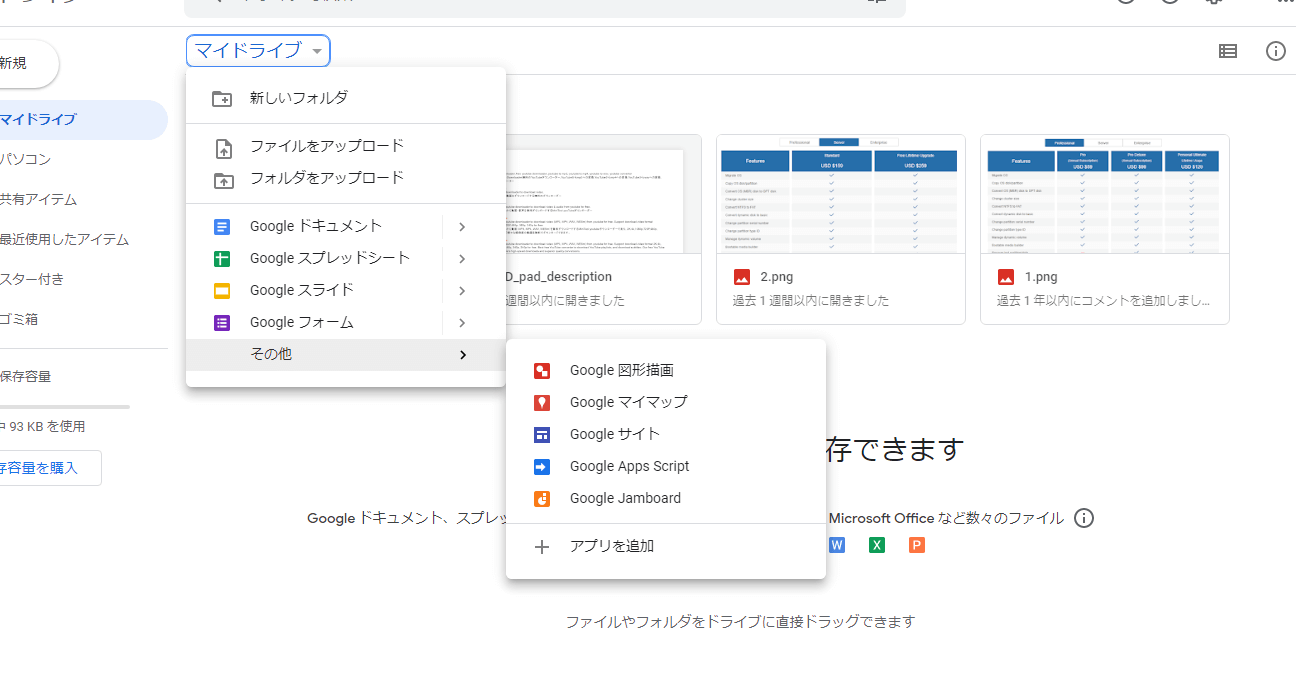Click the Google 図形描画 icon

click(x=542, y=371)
